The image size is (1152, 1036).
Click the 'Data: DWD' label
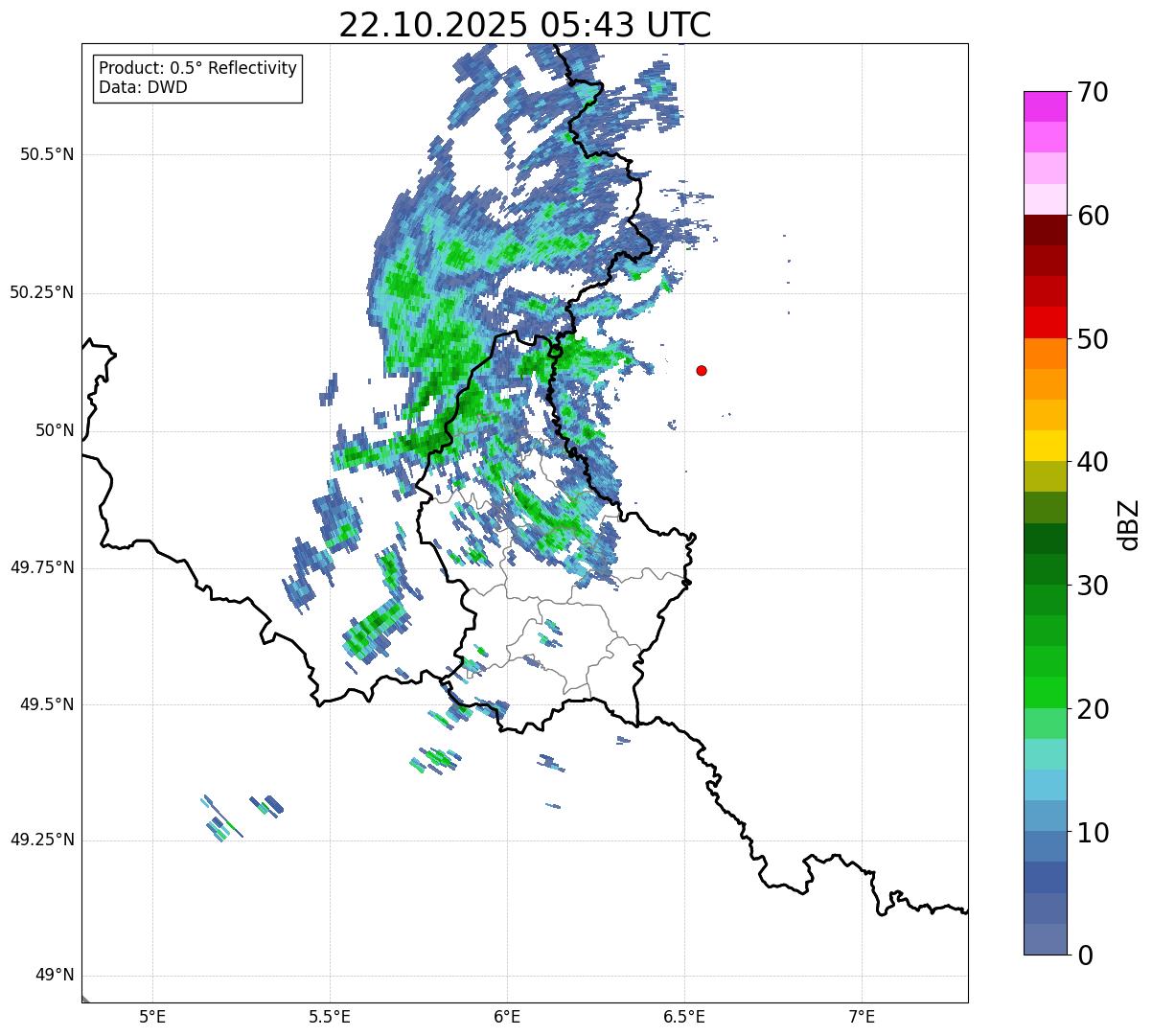coord(144,87)
